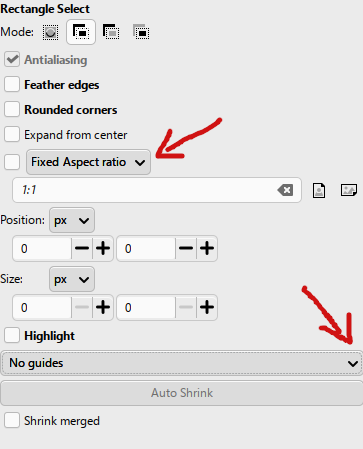Click the Auto Shrink button
The width and height of the screenshot is (363, 449).
coord(181,393)
